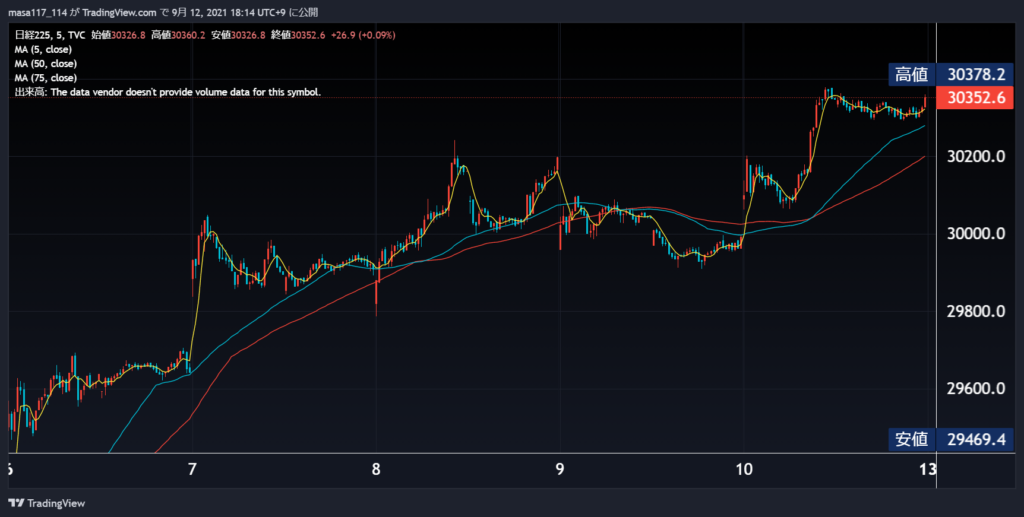Click the 29800.0 price axis value

coord(976,311)
